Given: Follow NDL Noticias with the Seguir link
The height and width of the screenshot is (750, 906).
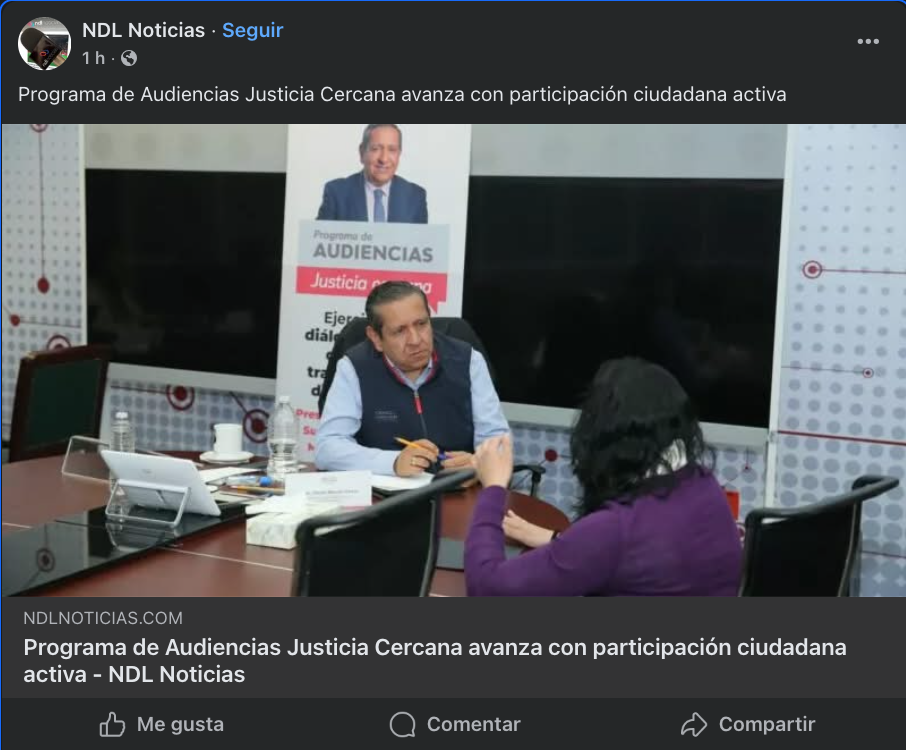Looking at the screenshot, I should pyautogui.click(x=253, y=30).
